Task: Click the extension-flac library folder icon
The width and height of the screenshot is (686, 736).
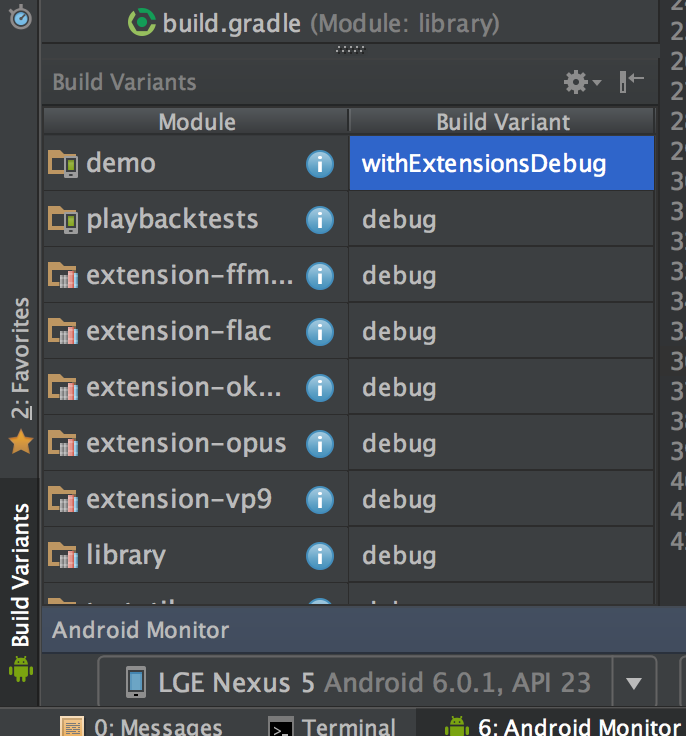Action: (63, 331)
